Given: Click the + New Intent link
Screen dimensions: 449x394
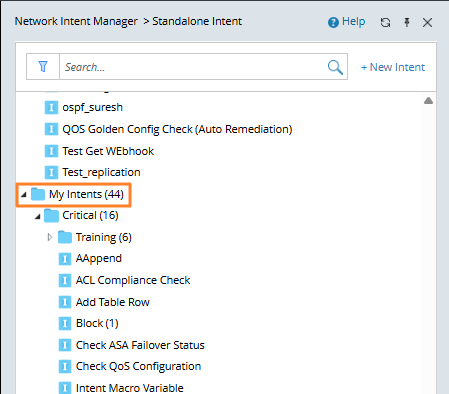Looking at the screenshot, I should [x=393, y=67].
